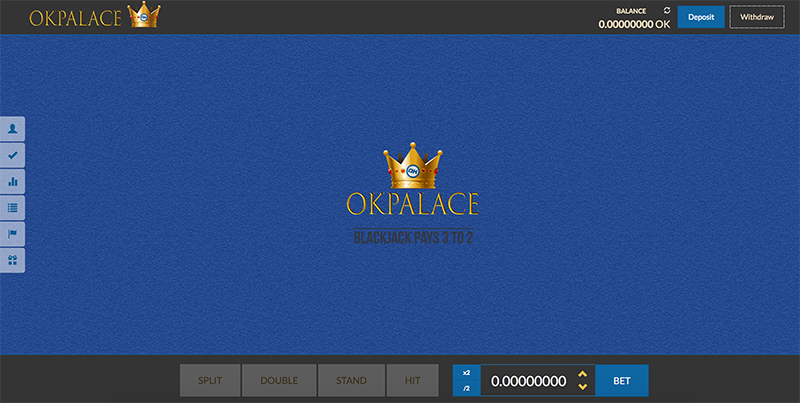
Task: Click the balance value 0.00000000 OK
Action: pos(634,24)
